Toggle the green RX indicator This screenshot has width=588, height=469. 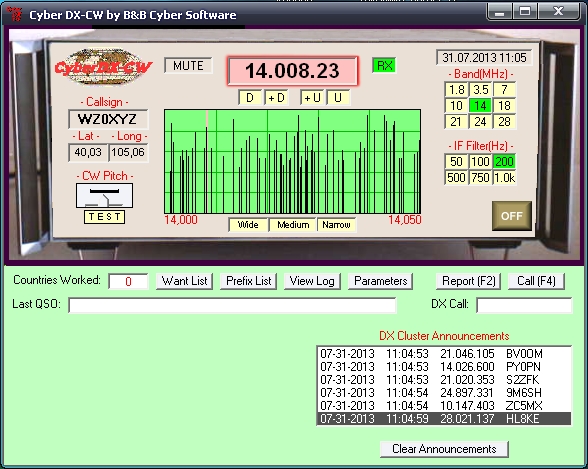(x=384, y=66)
